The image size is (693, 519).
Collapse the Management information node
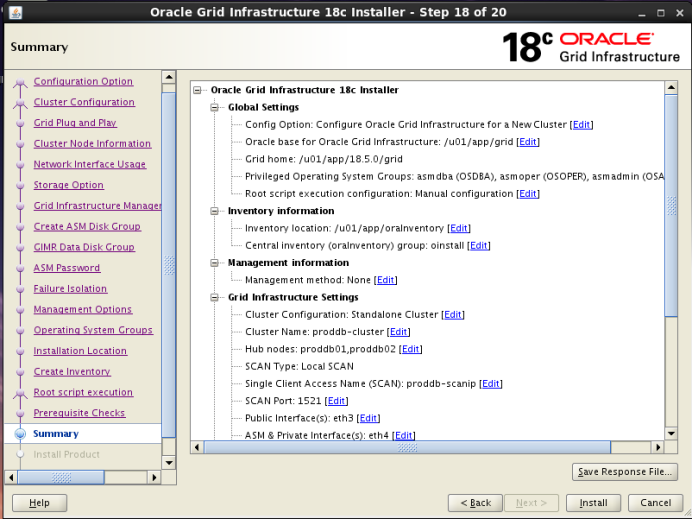coord(215,263)
